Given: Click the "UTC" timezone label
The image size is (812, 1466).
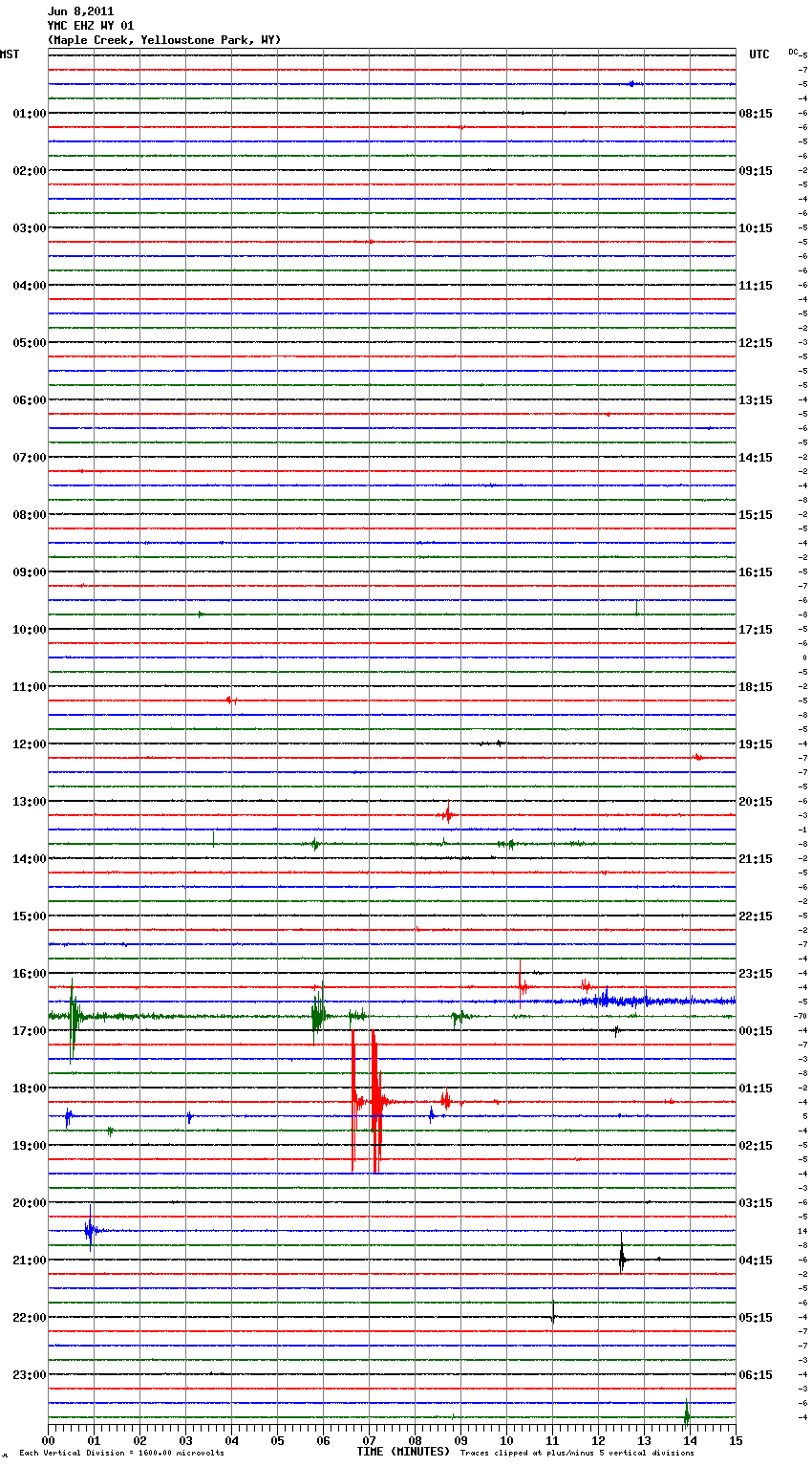Looking at the screenshot, I should pyautogui.click(x=759, y=54).
